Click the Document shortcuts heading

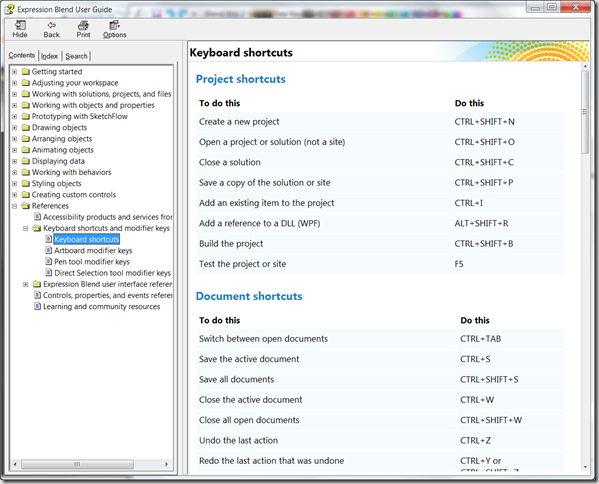click(x=249, y=296)
